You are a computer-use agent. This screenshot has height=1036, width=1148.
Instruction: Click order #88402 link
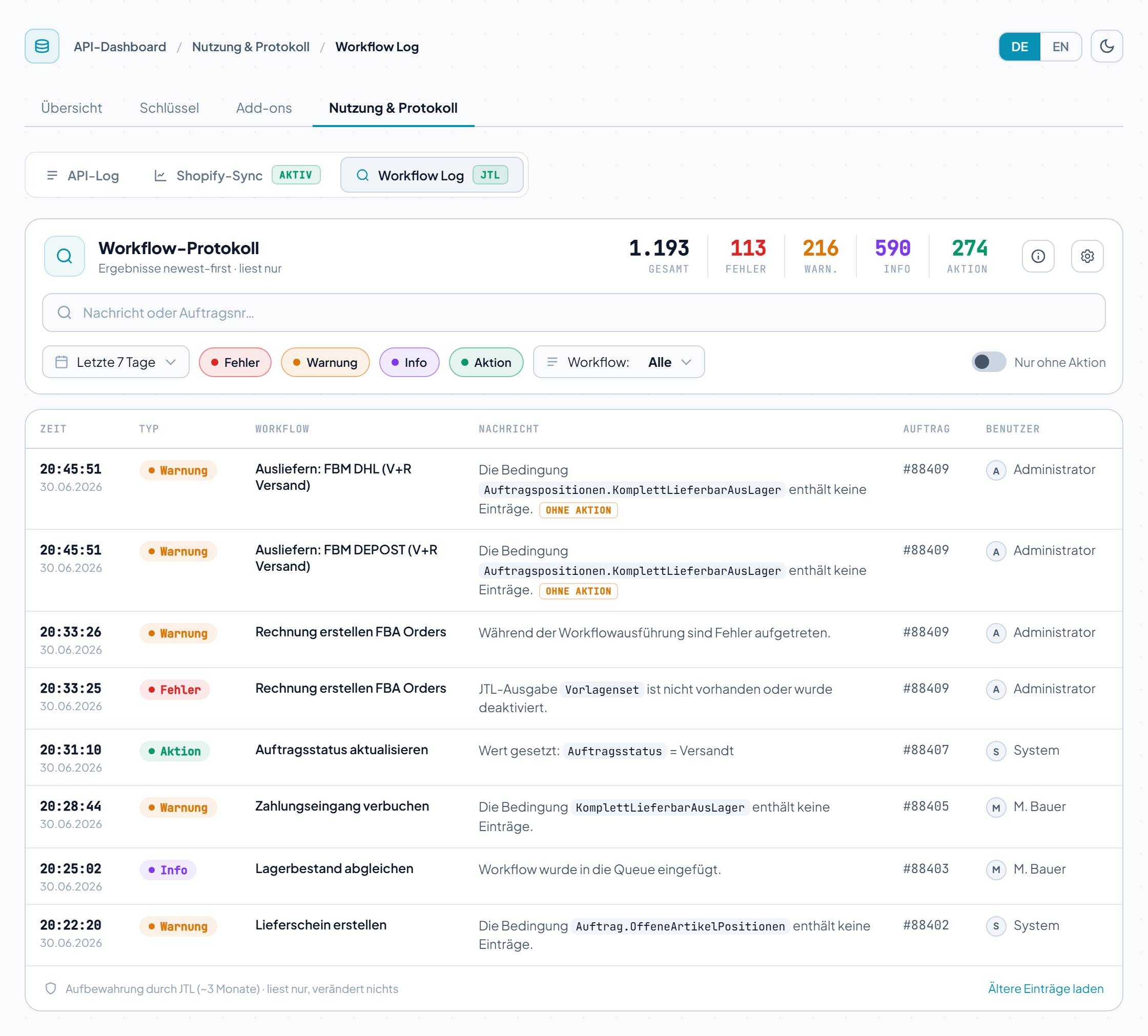click(x=926, y=925)
